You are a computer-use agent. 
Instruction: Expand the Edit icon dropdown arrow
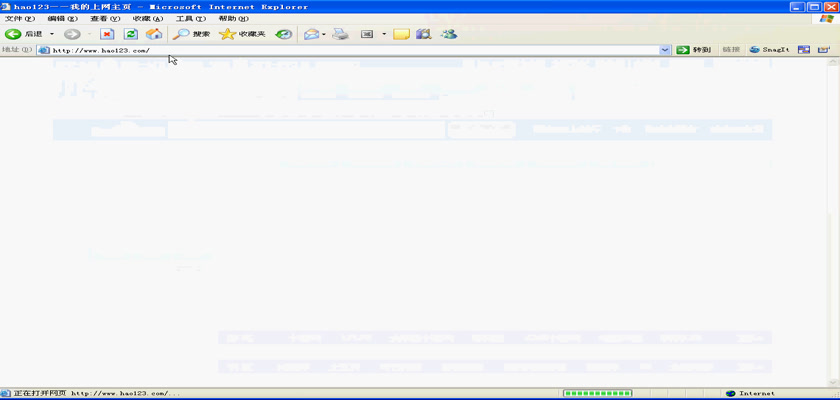click(x=384, y=34)
